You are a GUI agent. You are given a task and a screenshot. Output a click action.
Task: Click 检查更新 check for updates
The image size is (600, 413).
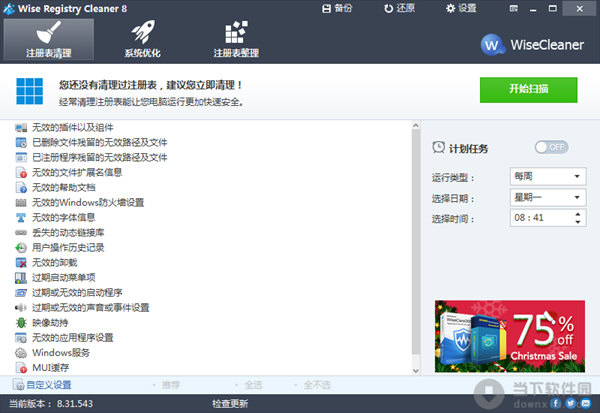(230, 403)
